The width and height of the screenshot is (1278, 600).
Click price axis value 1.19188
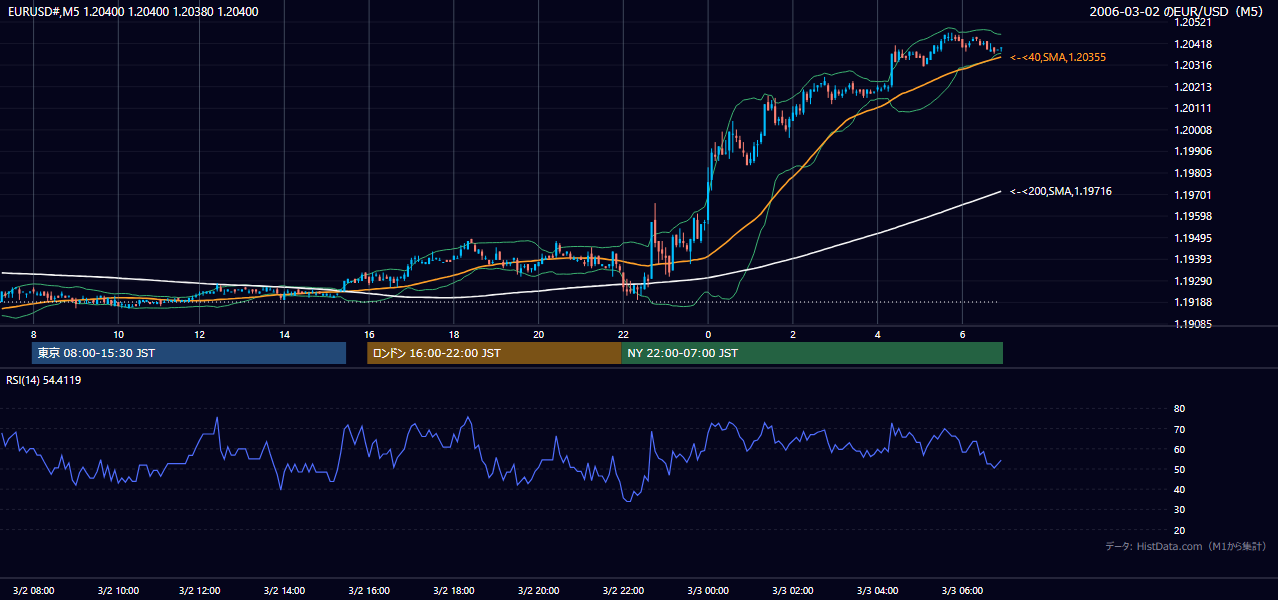[x=1193, y=302]
